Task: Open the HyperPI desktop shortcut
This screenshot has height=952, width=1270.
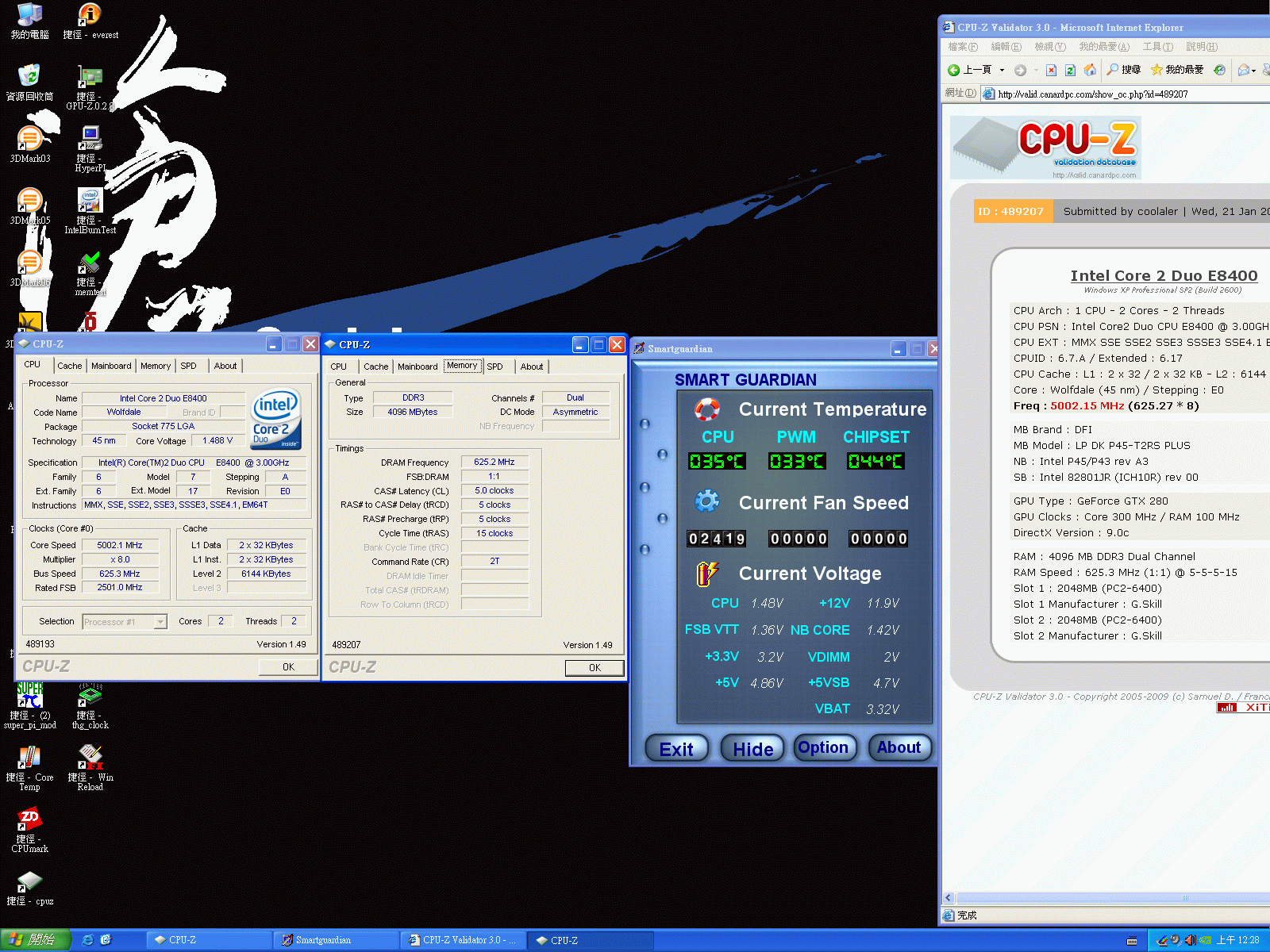Action: coord(90,149)
